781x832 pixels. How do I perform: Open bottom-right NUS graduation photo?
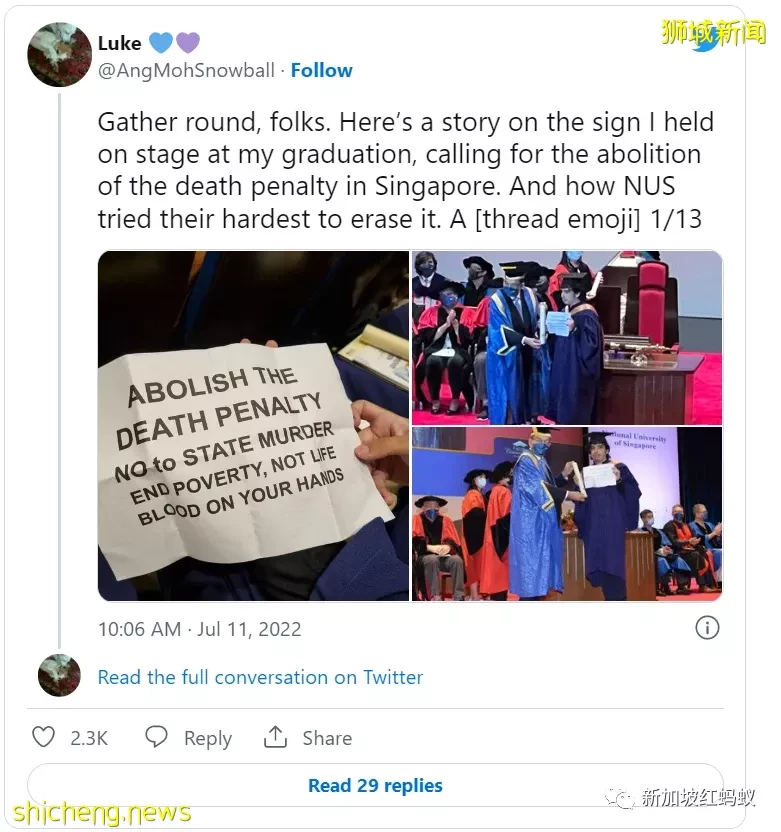point(567,514)
